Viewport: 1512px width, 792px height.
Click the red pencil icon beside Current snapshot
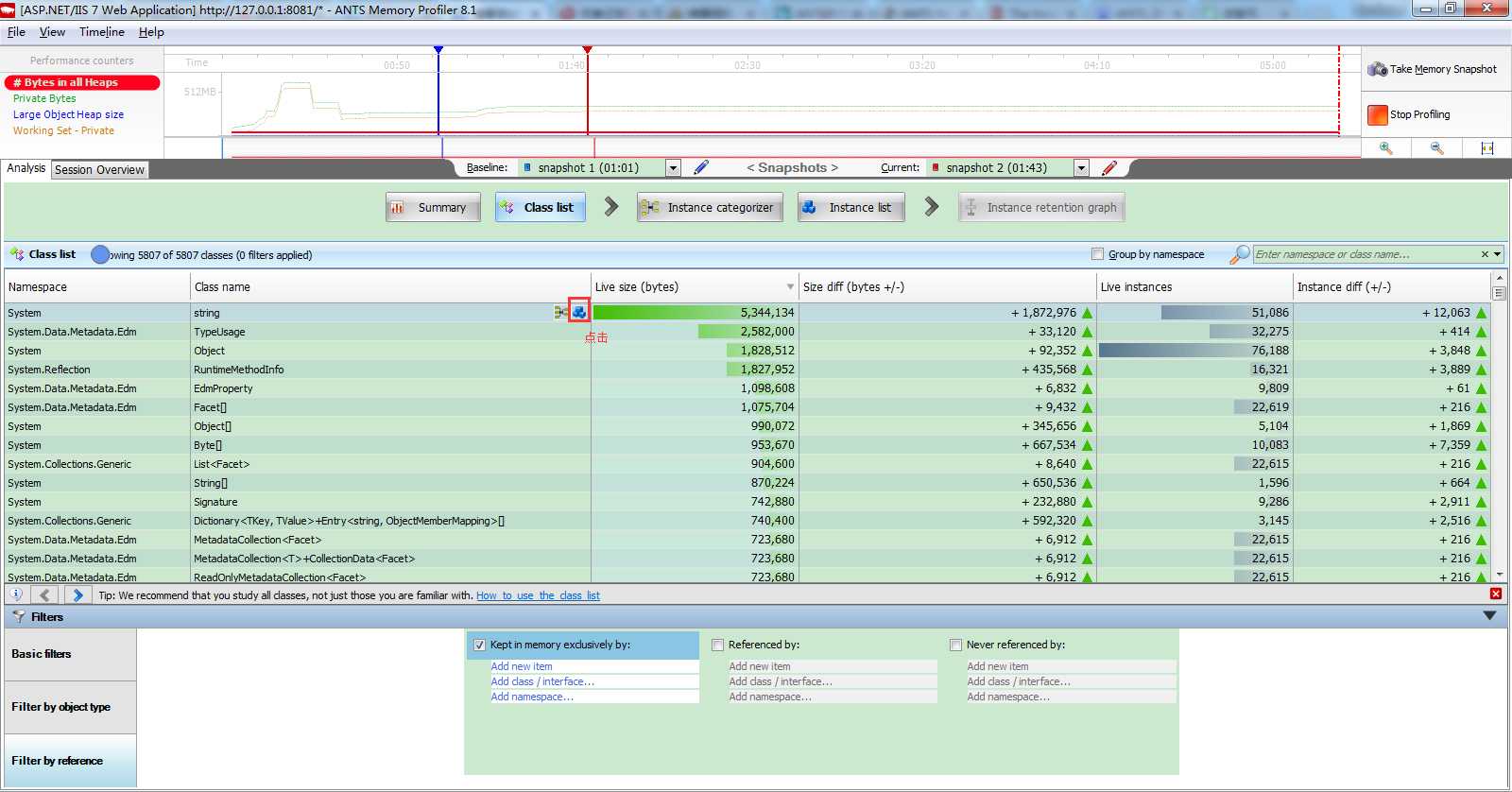pos(1109,167)
